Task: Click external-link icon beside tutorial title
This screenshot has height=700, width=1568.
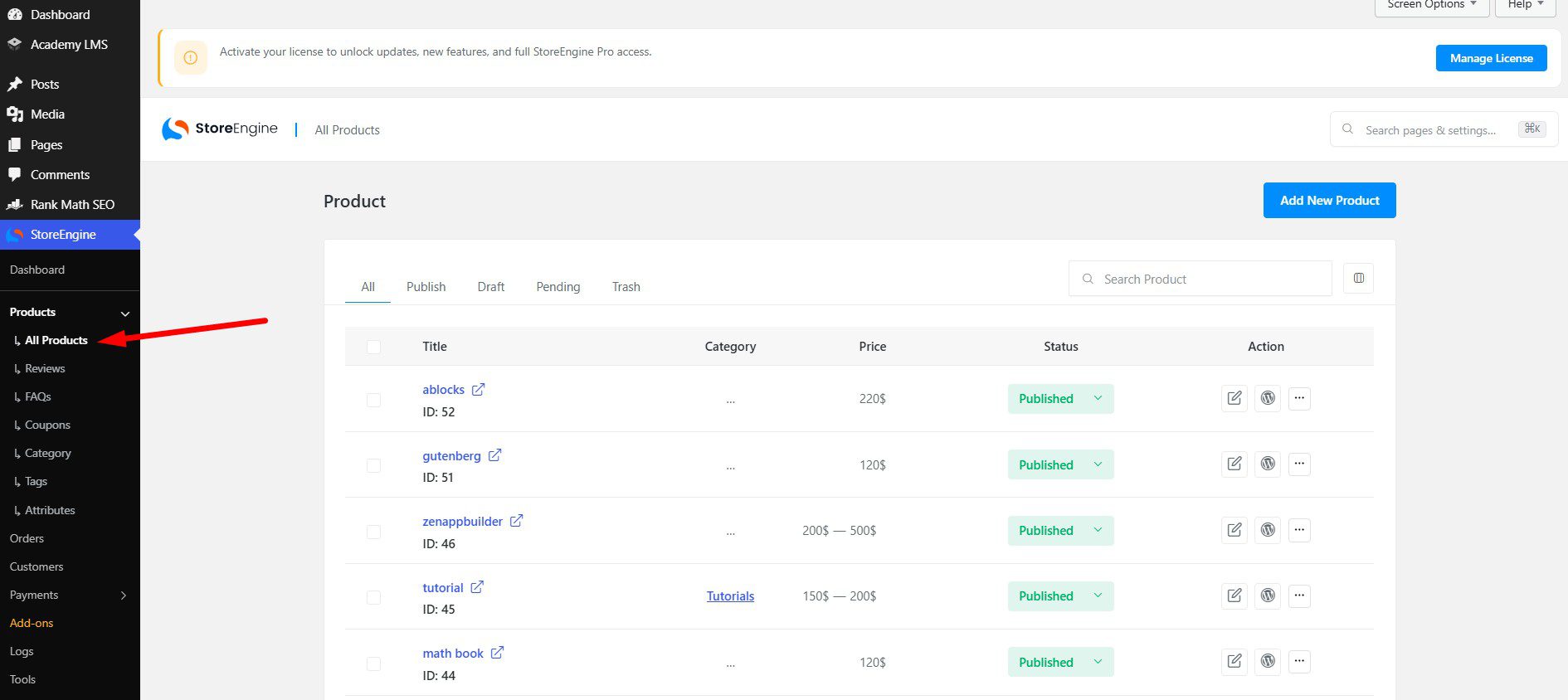Action: [x=477, y=587]
